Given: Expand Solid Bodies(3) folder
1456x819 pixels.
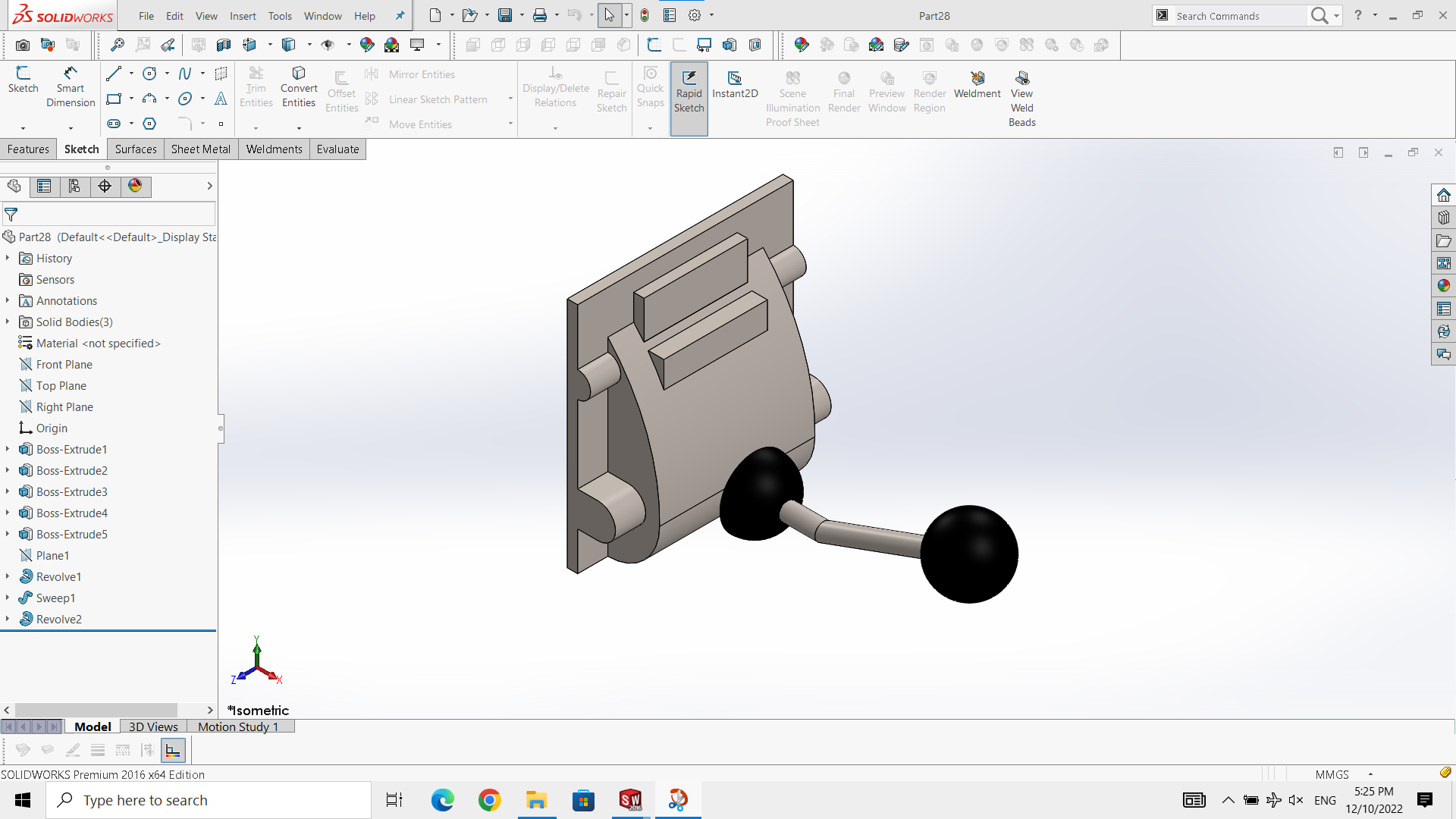Looking at the screenshot, I should pos(8,322).
